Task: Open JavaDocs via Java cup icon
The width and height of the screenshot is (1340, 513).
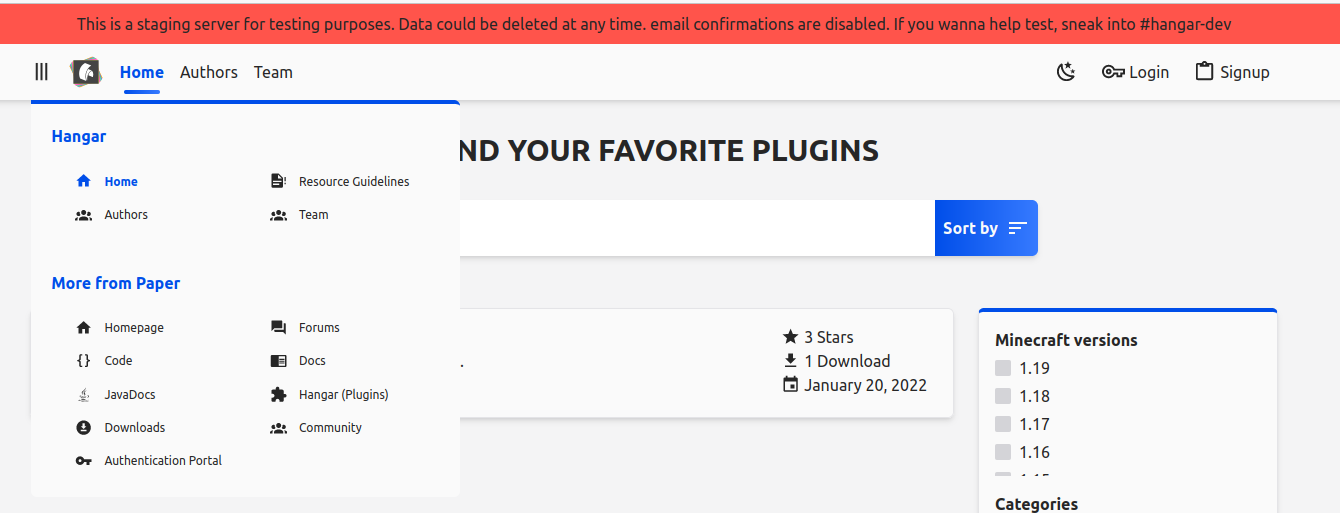Action: [84, 395]
